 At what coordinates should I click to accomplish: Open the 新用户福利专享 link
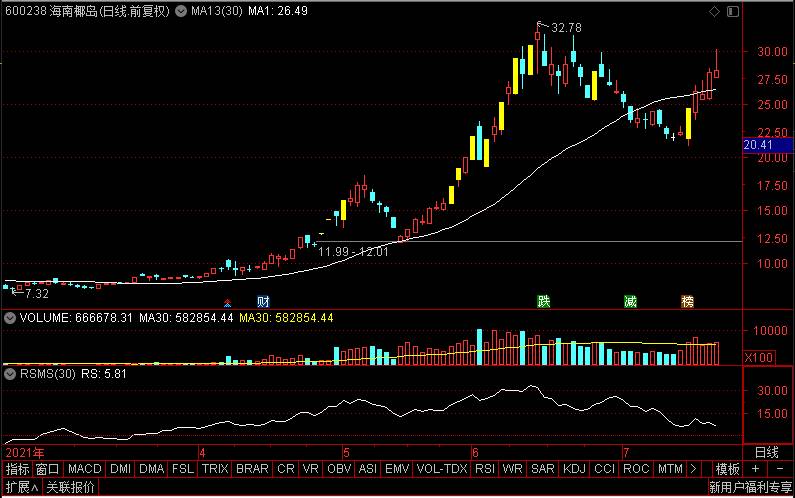pyautogui.click(x=750, y=488)
